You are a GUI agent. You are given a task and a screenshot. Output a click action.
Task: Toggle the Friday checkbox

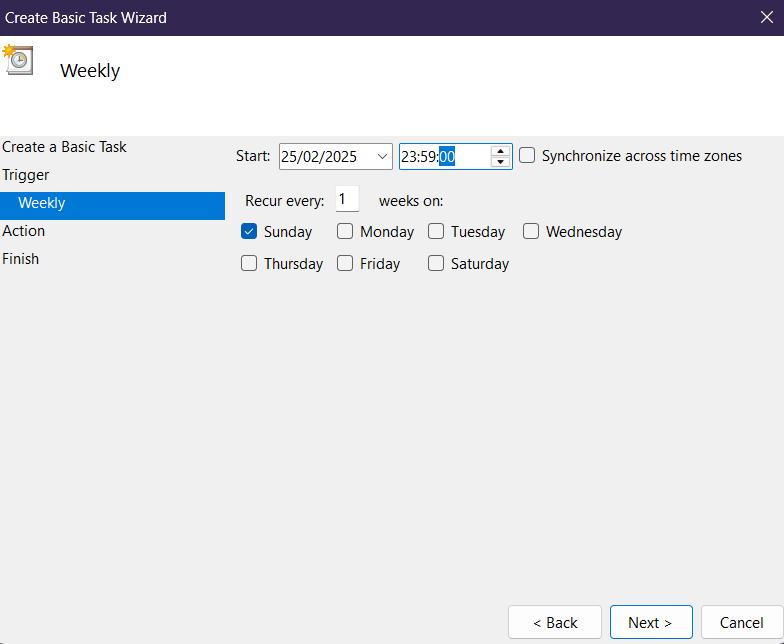(345, 264)
